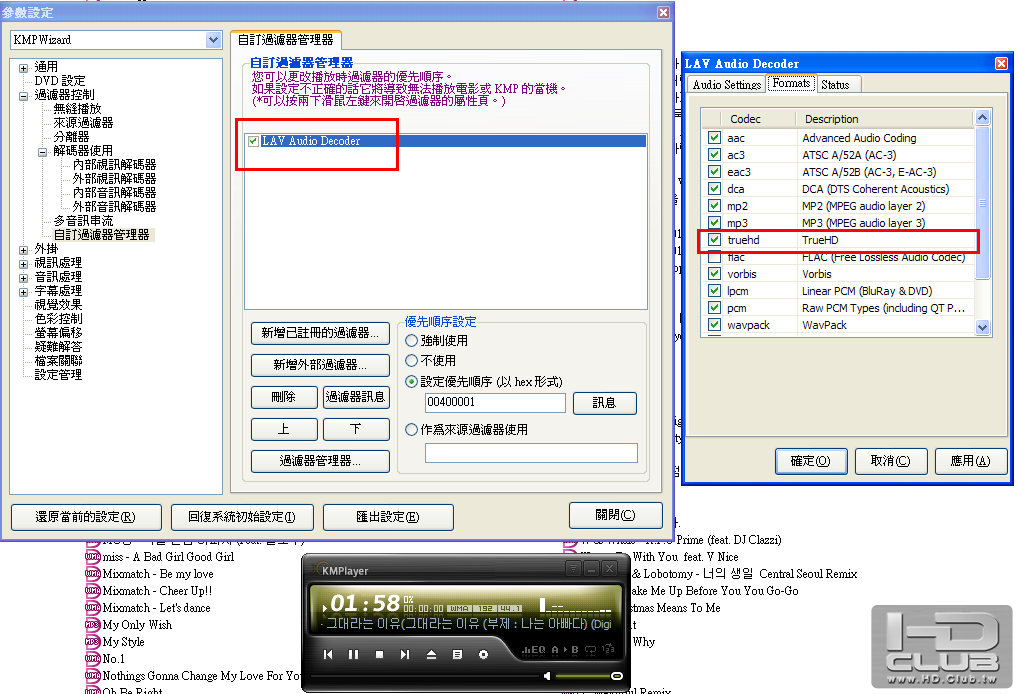Viewport: 1018px width, 694px height.
Task: Click file icon beside 'My Style'
Action: click(93, 641)
